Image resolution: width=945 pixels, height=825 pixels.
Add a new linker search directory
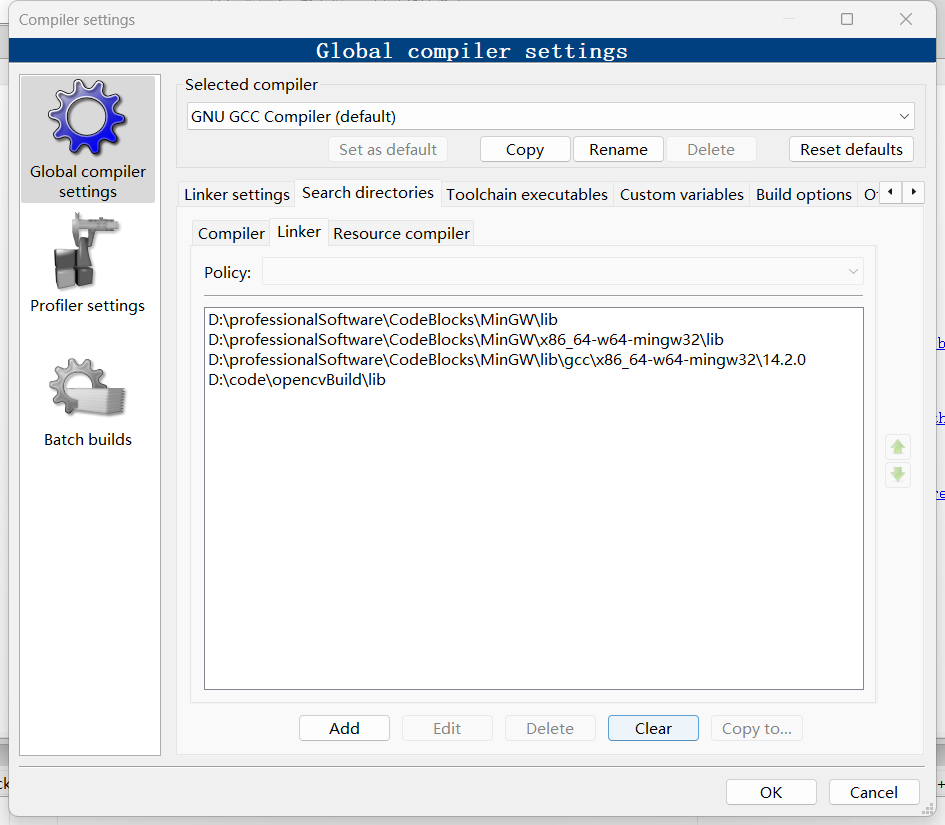pyautogui.click(x=344, y=728)
